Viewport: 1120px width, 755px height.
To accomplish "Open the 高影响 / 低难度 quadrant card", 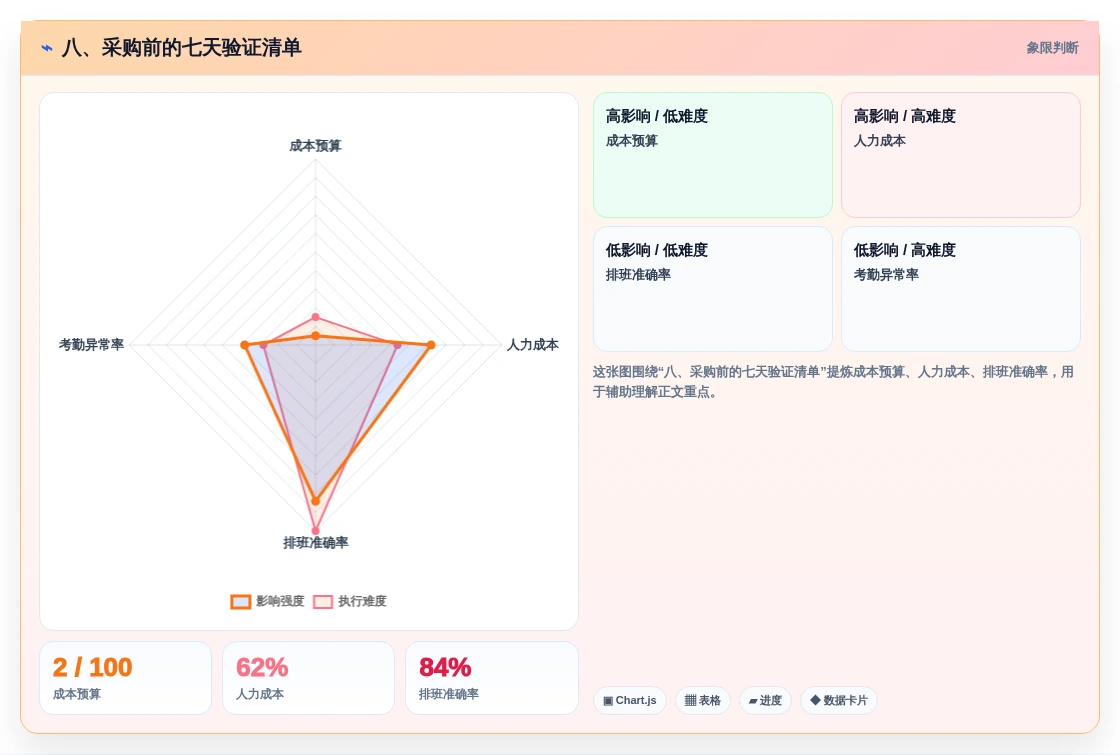I will pos(713,155).
